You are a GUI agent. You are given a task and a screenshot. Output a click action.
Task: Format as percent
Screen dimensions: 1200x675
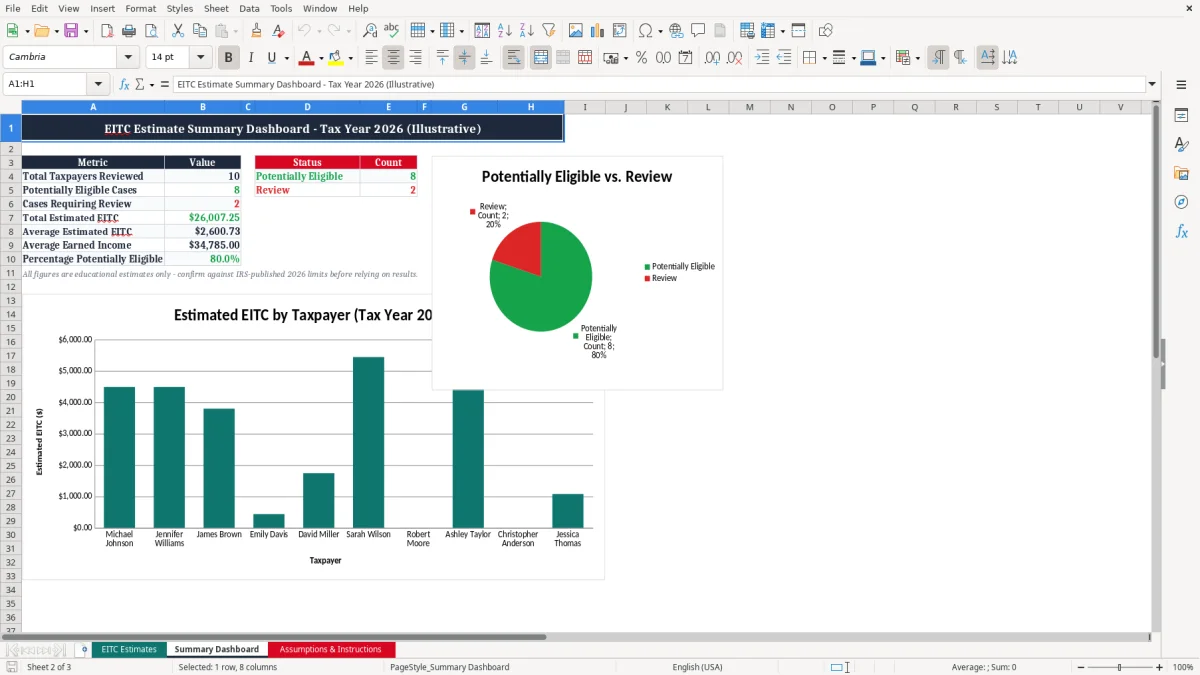(641, 58)
